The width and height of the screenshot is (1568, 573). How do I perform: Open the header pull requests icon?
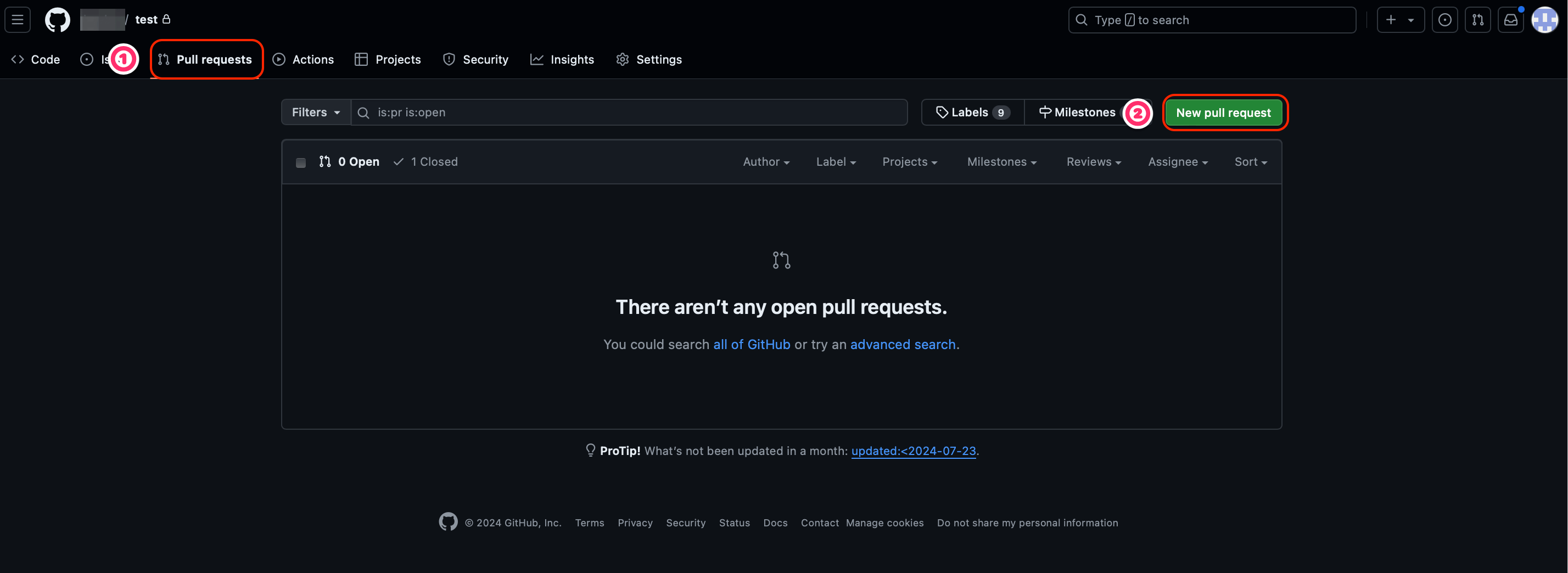[x=1477, y=20]
